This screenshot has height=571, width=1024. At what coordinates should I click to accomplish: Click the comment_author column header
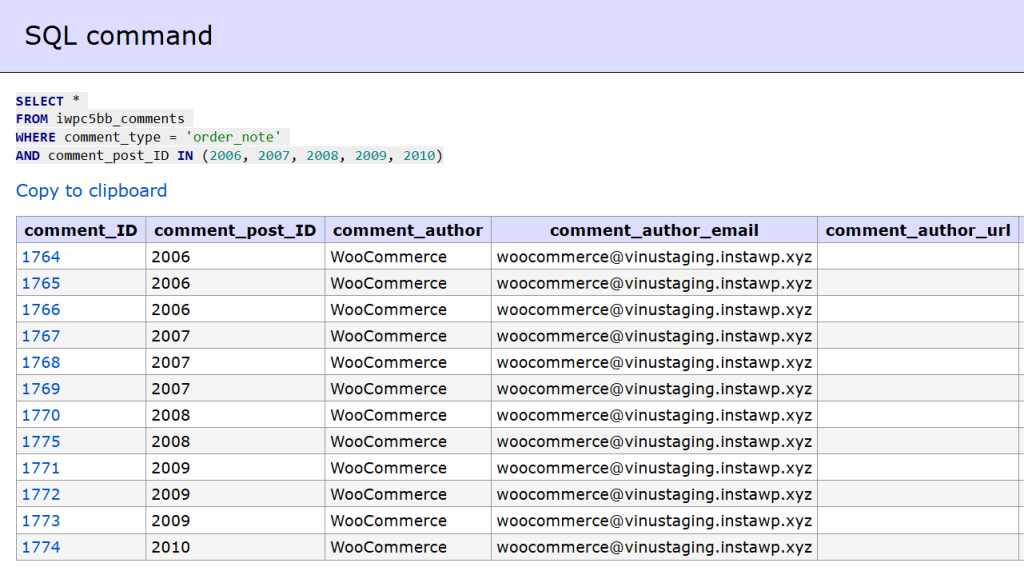(408, 230)
